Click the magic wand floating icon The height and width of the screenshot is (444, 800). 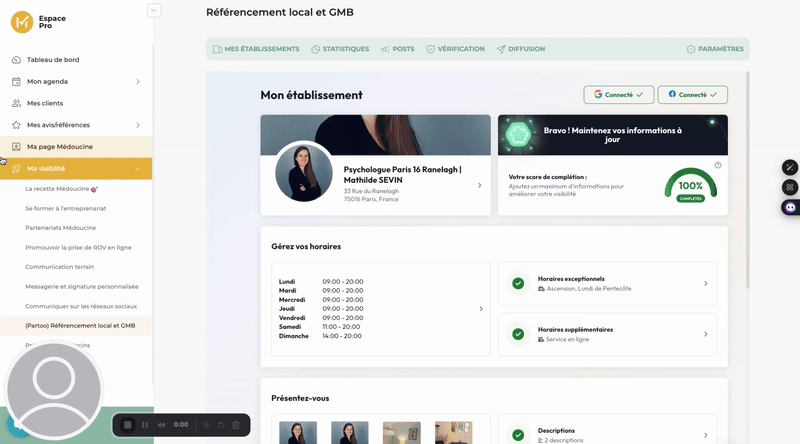(x=790, y=166)
